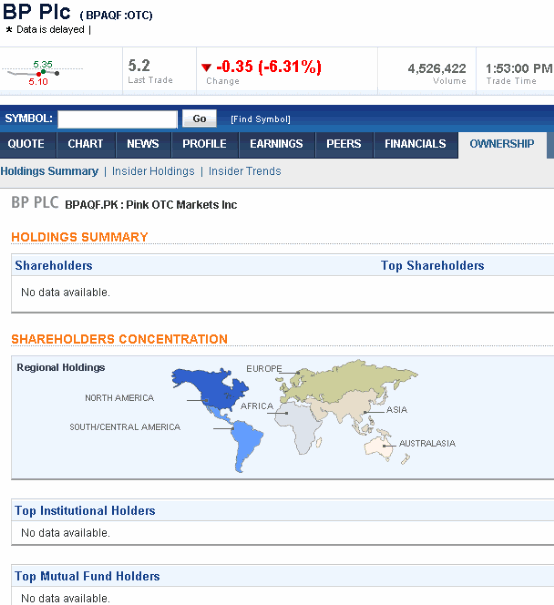The height and width of the screenshot is (605, 554).
Task: Switch to the Top Shareholders section tab
Action: [432, 266]
